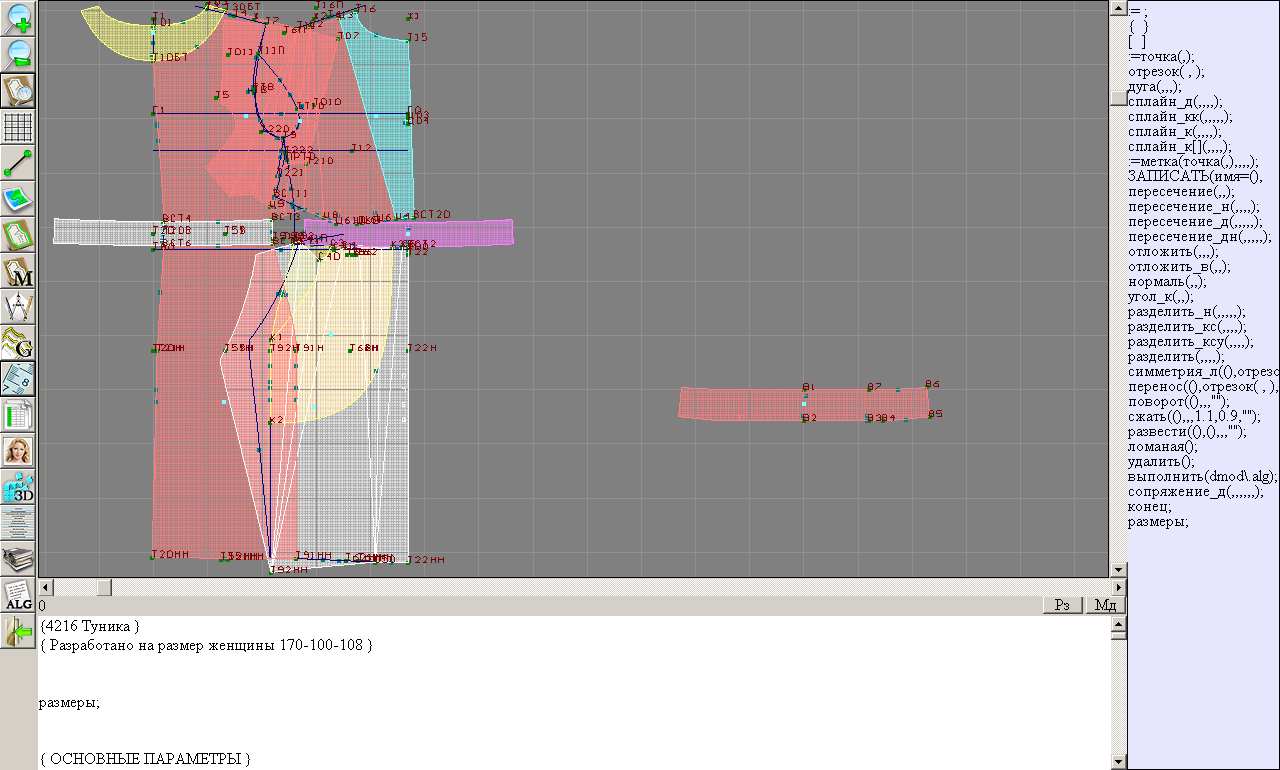
Task: Click the canvas horizontal scrollbar thumb
Action: tap(104, 587)
